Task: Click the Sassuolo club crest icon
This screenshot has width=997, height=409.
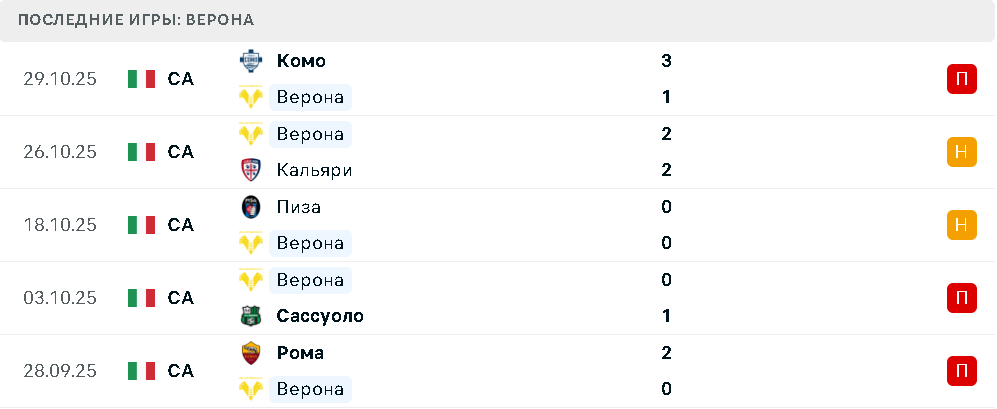Action: 250,316
